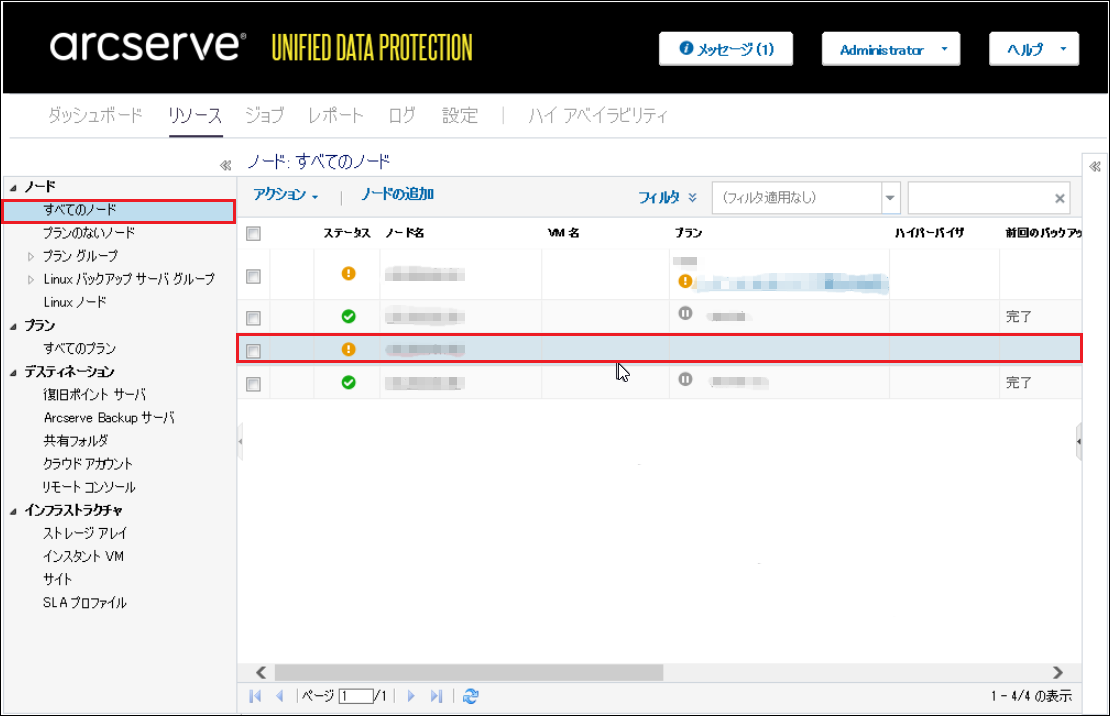1110x716 pixels.
Task: Clear the search box with X icon
Action: point(1060,199)
